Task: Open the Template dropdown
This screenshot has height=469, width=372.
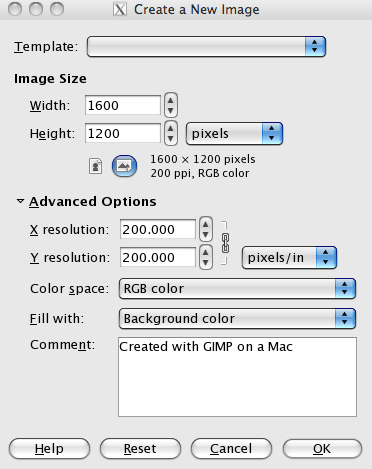Action: [x=206, y=46]
